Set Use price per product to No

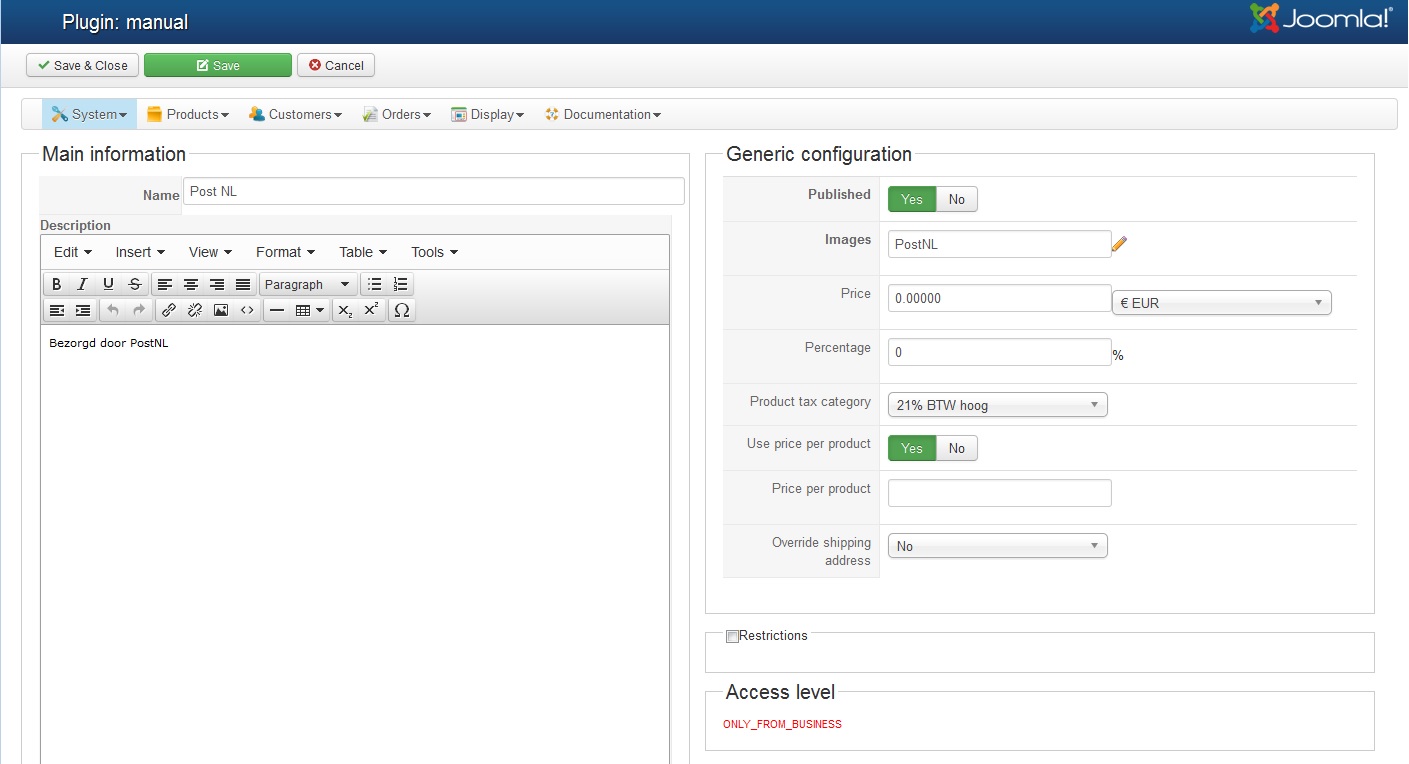pyautogui.click(x=957, y=448)
